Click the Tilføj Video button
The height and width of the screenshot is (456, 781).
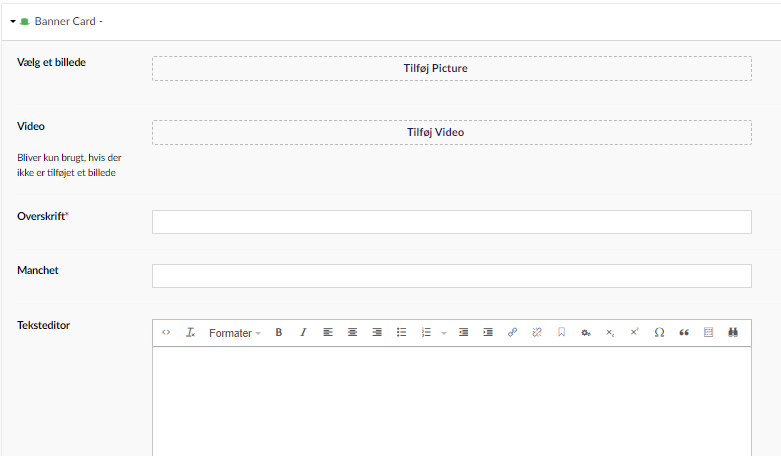[451, 132]
